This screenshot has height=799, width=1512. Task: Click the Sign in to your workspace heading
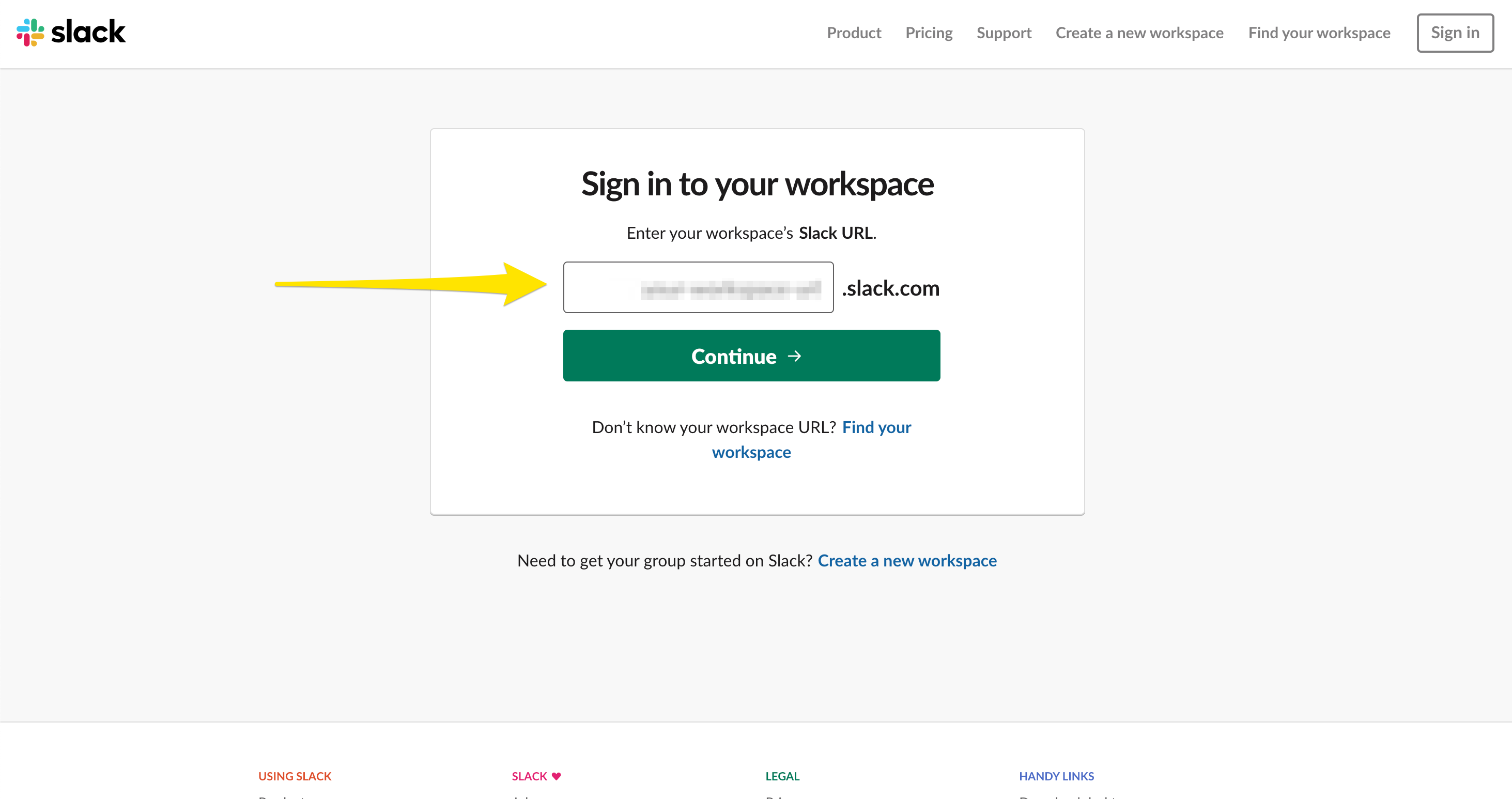757,185
